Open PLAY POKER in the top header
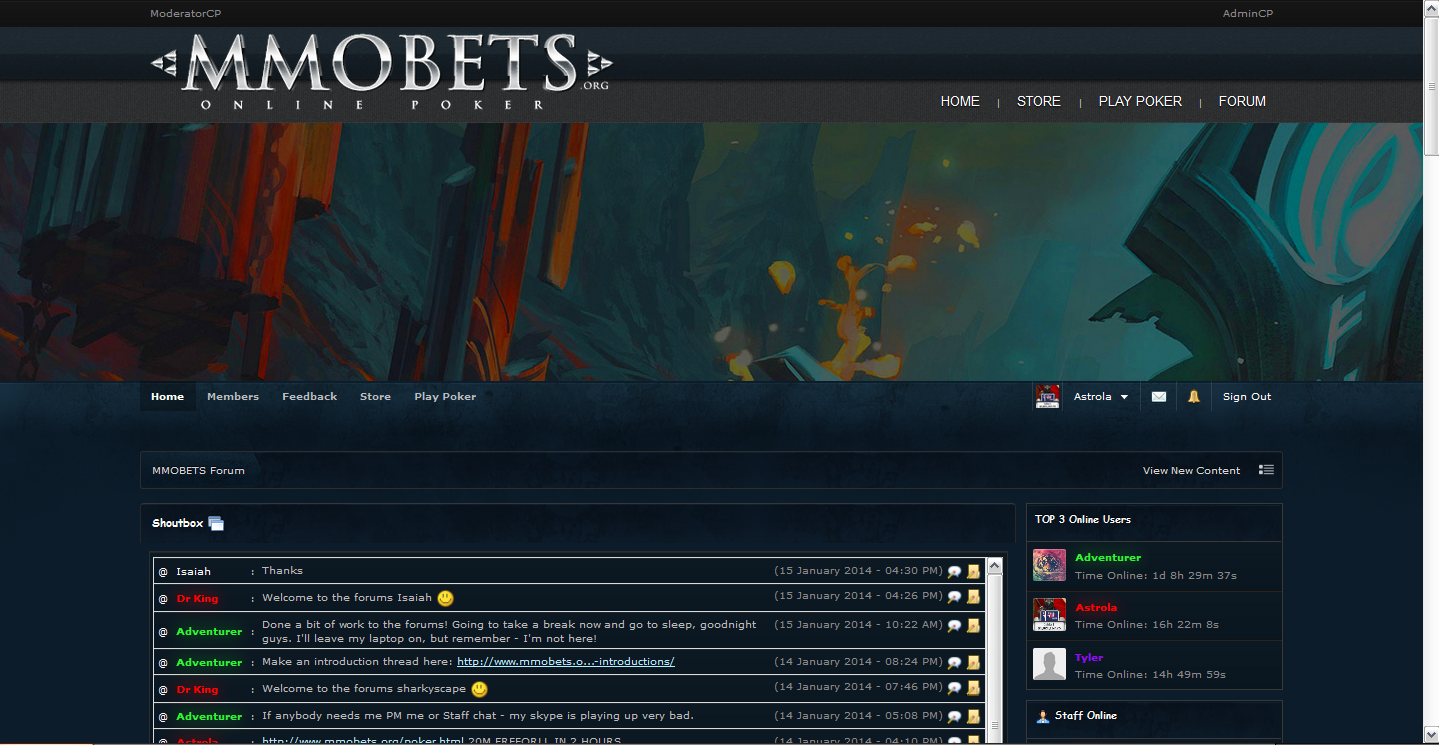Viewport: 1439px width, 745px height. pos(1140,101)
